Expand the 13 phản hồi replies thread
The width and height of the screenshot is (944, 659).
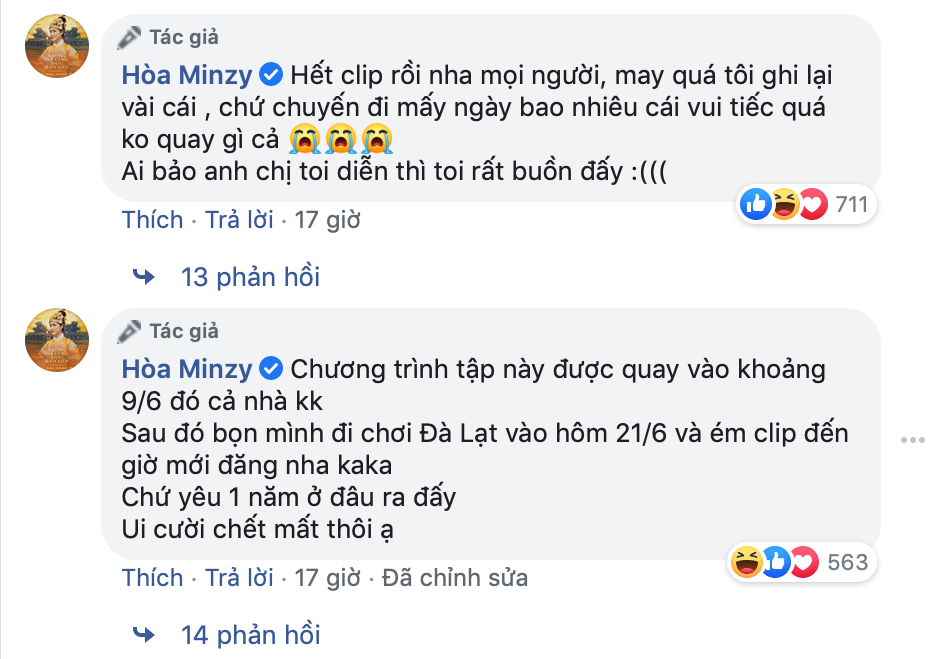251,277
